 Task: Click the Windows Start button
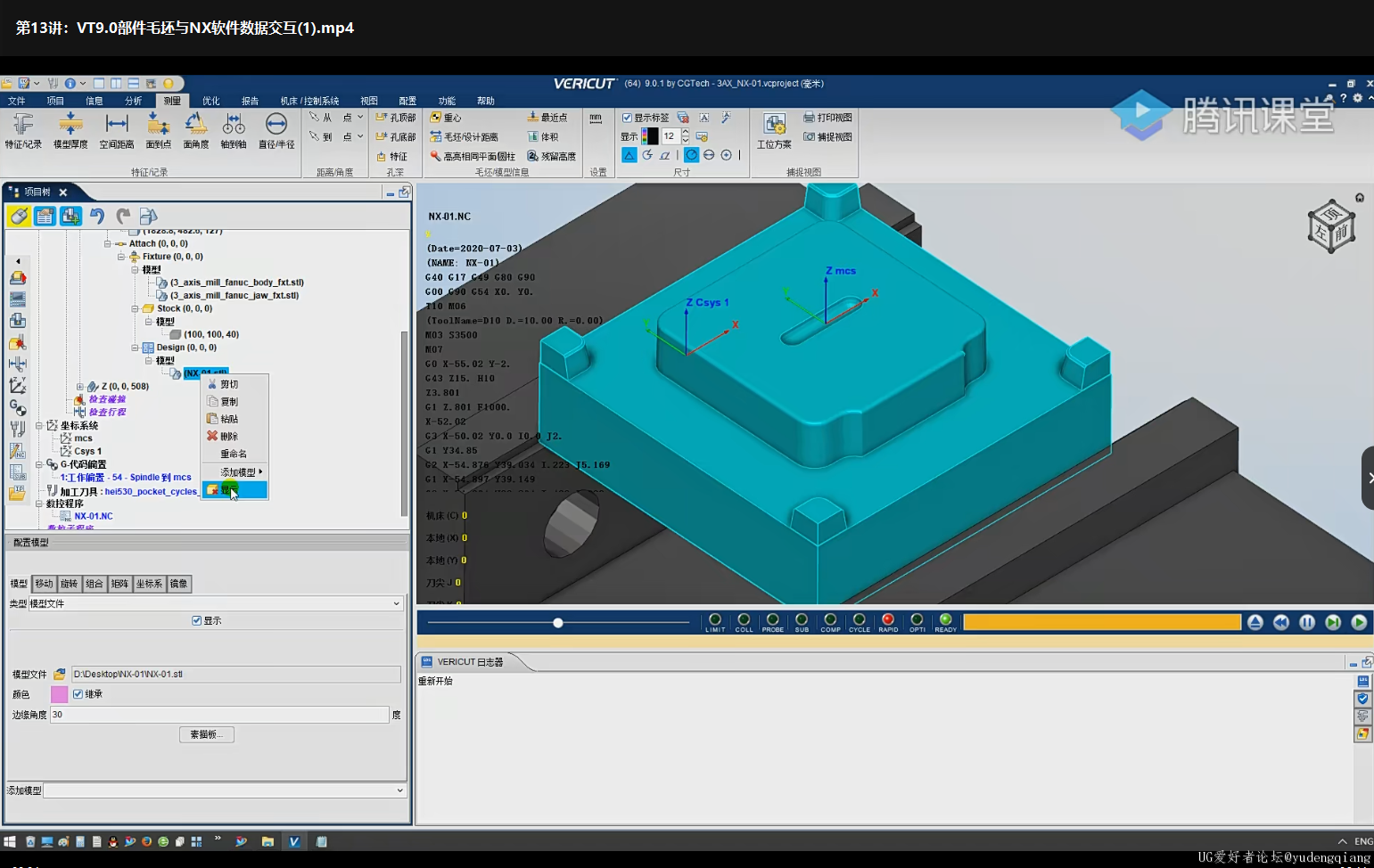pyautogui.click(x=10, y=841)
